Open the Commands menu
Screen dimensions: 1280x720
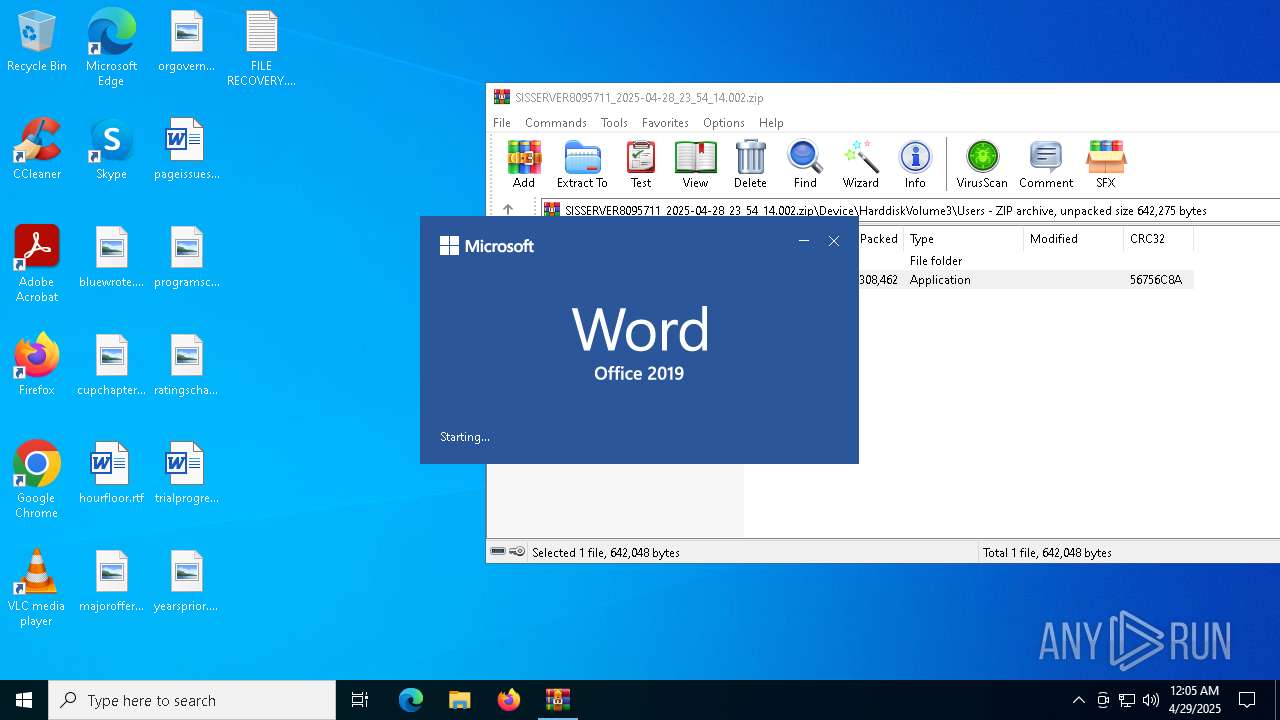556,123
